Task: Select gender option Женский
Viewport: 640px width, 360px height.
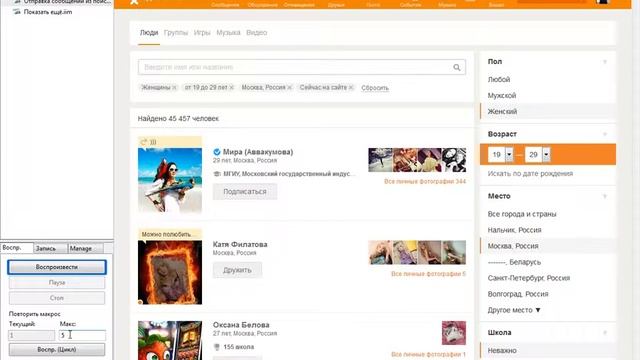Action: click(x=502, y=111)
